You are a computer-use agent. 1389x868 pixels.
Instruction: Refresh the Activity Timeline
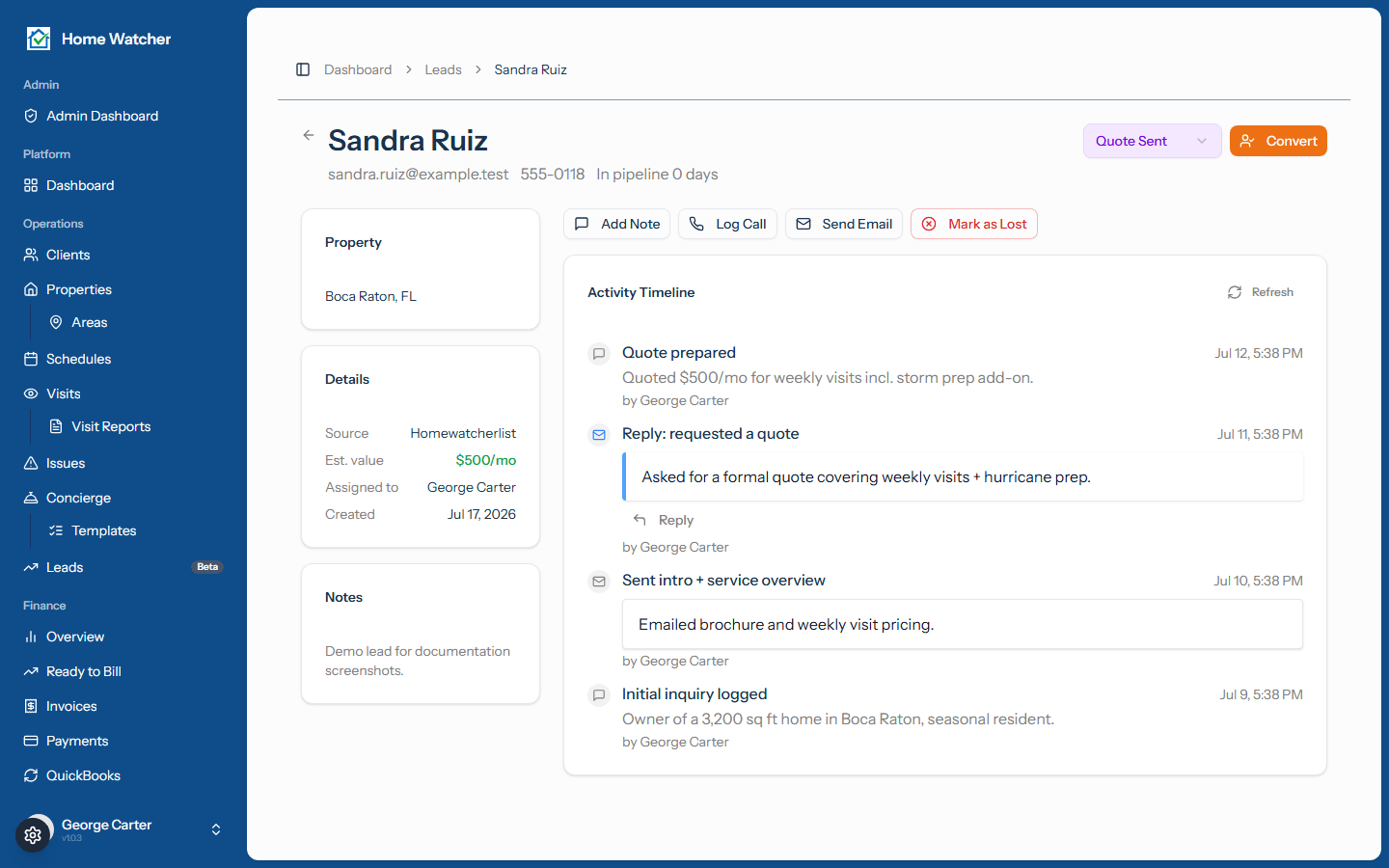coord(1261,292)
